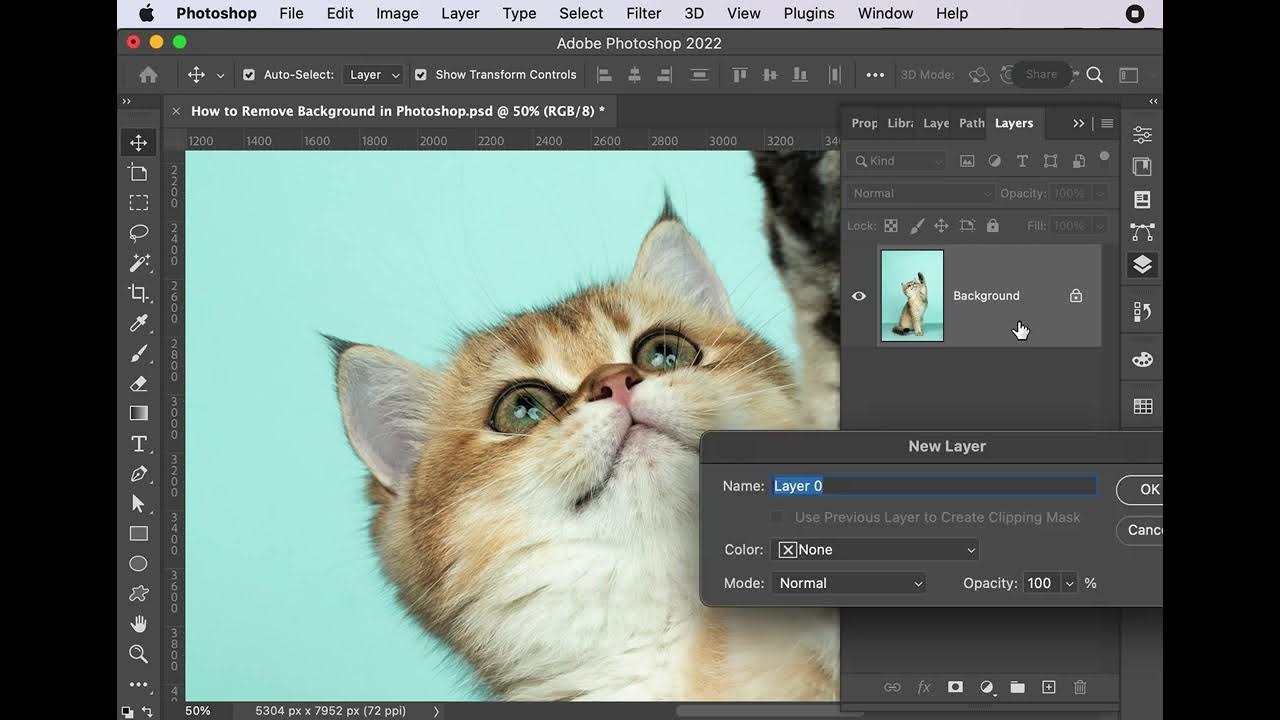Open the Opacity slider arrow in dialog
This screenshot has height=720, width=1280.
click(x=1070, y=584)
